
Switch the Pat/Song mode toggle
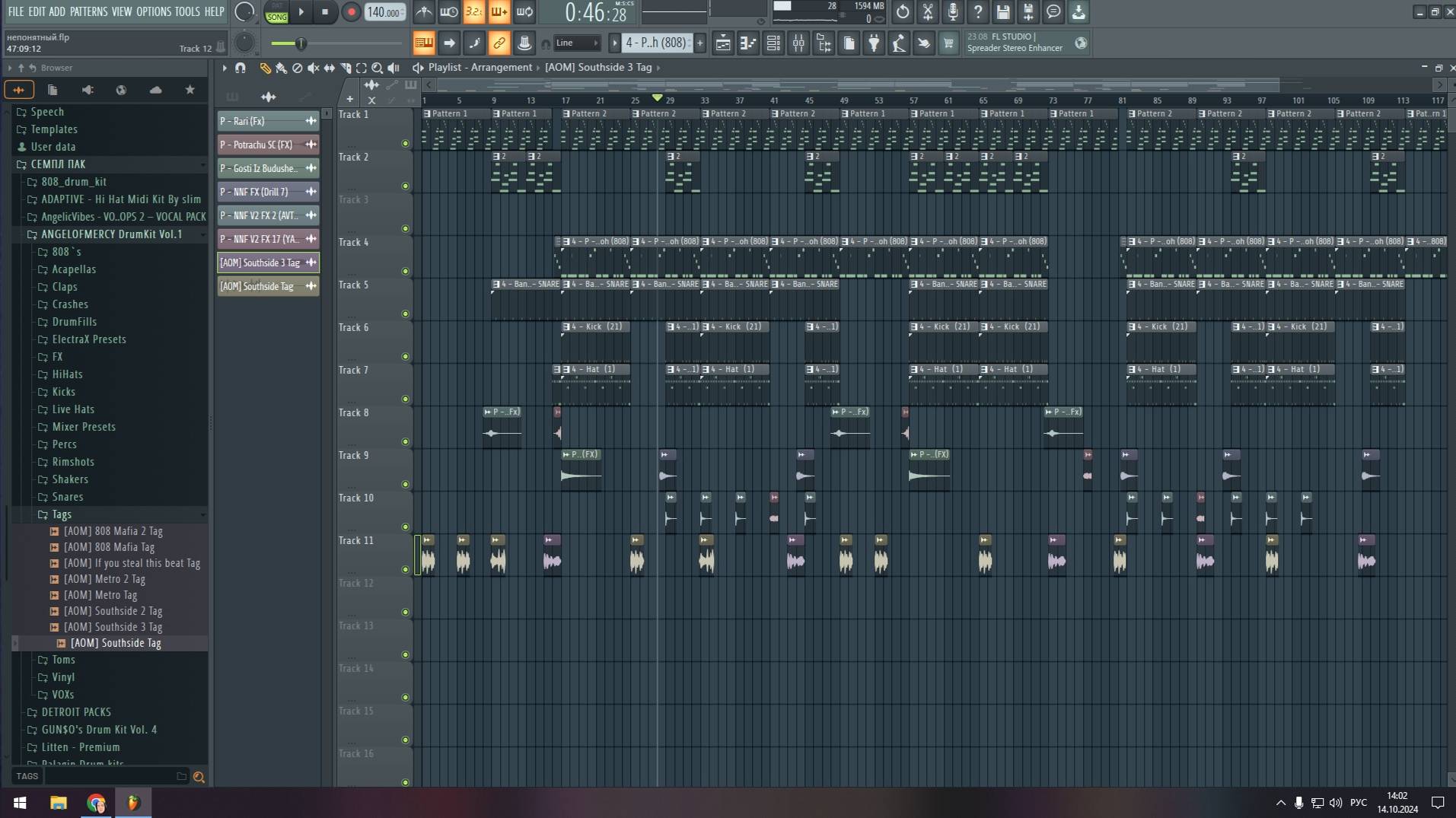tap(276, 12)
